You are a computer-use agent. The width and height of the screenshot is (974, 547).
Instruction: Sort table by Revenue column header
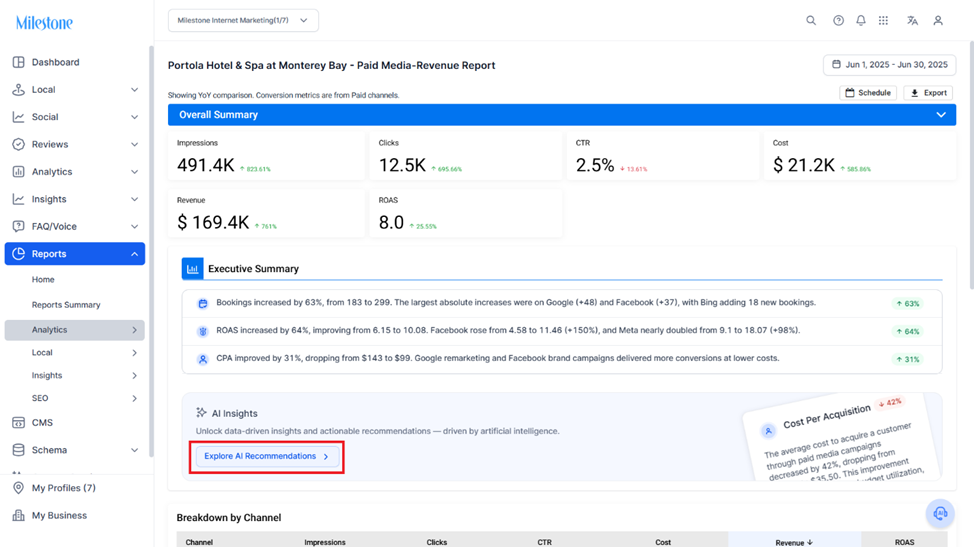tap(794, 542)
